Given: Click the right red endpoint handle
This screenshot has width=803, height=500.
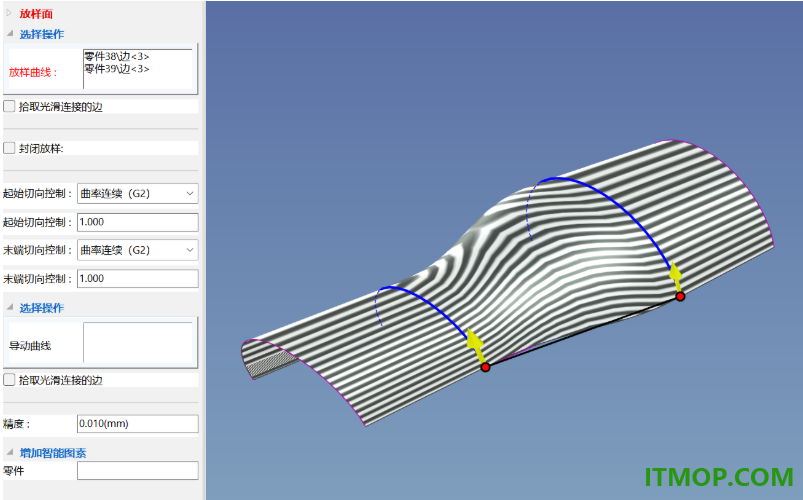Looking at the screenshot, I should click(x=680, y=297).
